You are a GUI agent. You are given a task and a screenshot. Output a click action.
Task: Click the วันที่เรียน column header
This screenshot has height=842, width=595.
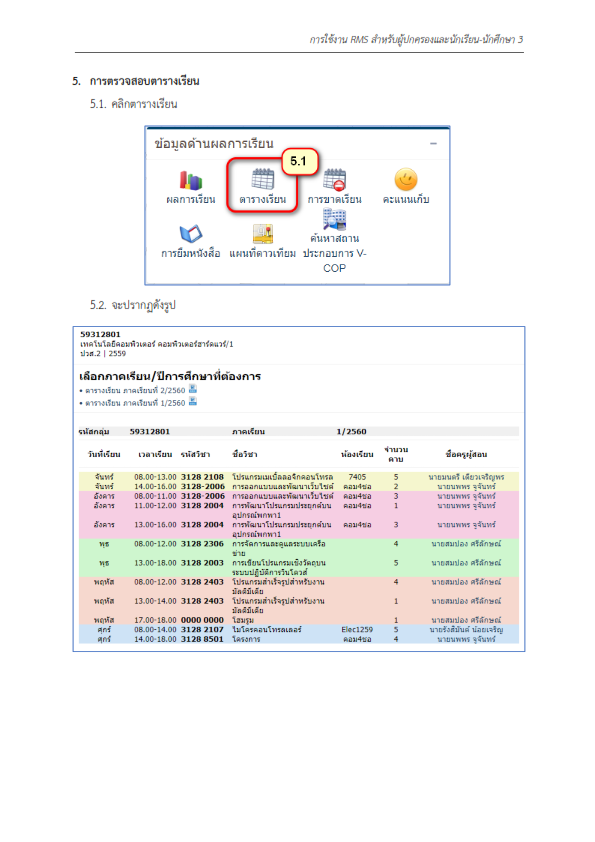(104, 454)
